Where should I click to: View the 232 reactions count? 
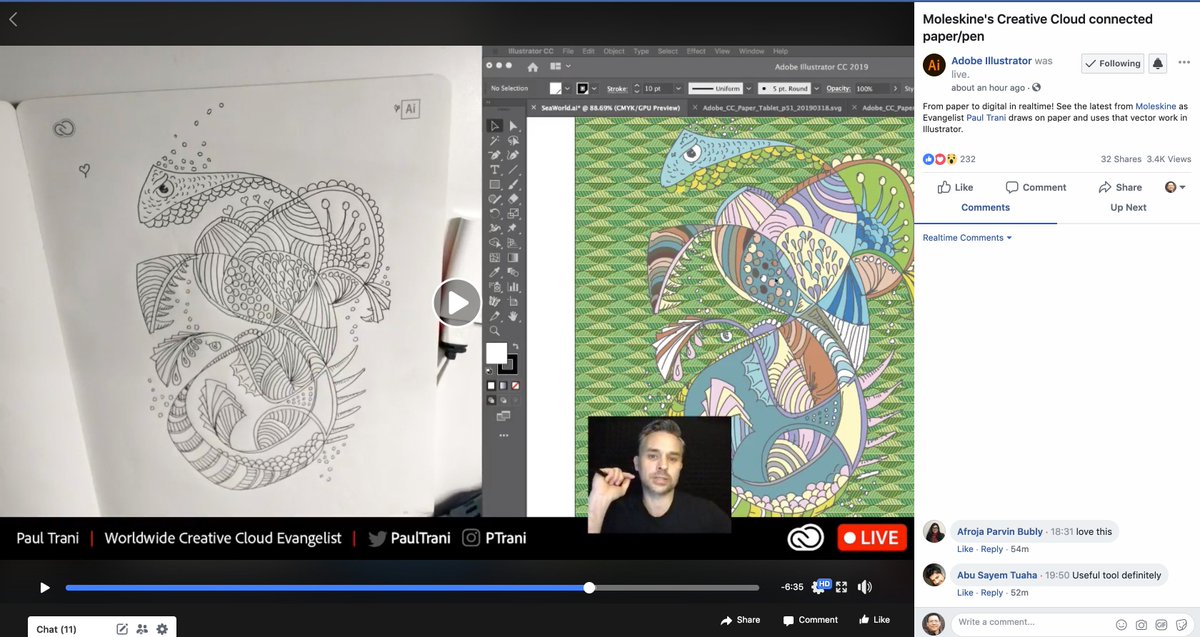coord(967,159)
